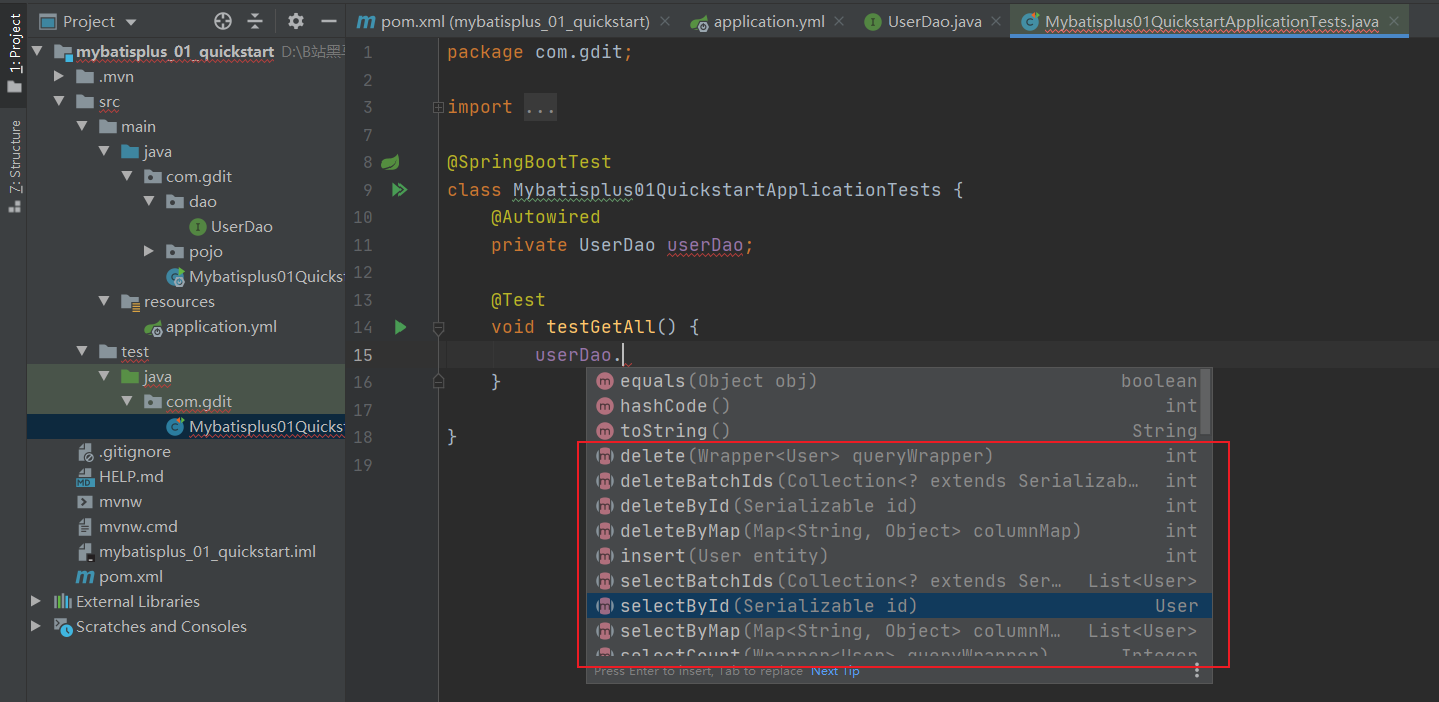Run test class via double-arrow gutter icon
1439x702 pixels.
point(400,189)
